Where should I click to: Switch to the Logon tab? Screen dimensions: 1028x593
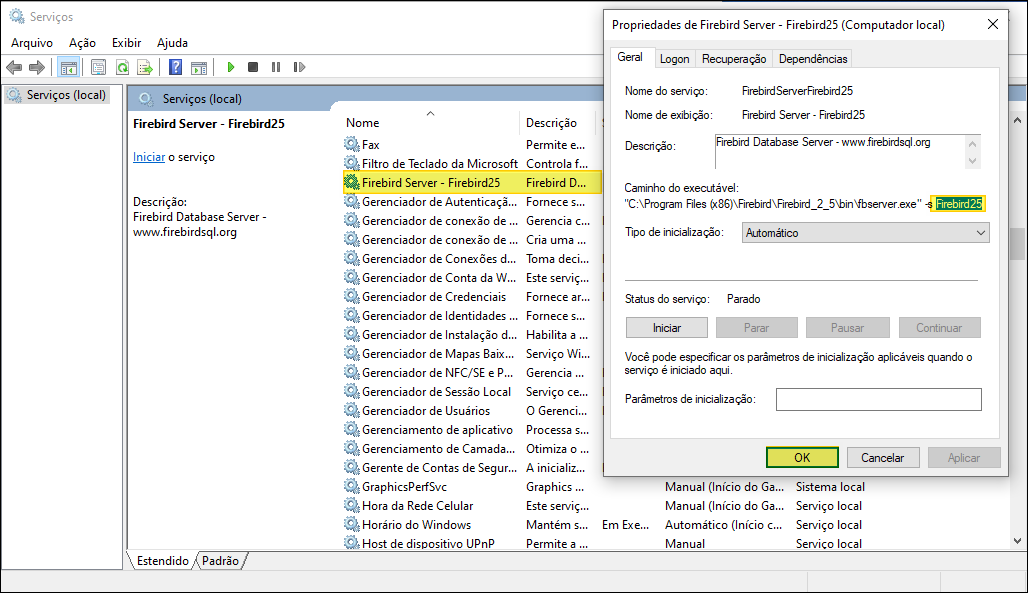(x=674, y=59)
